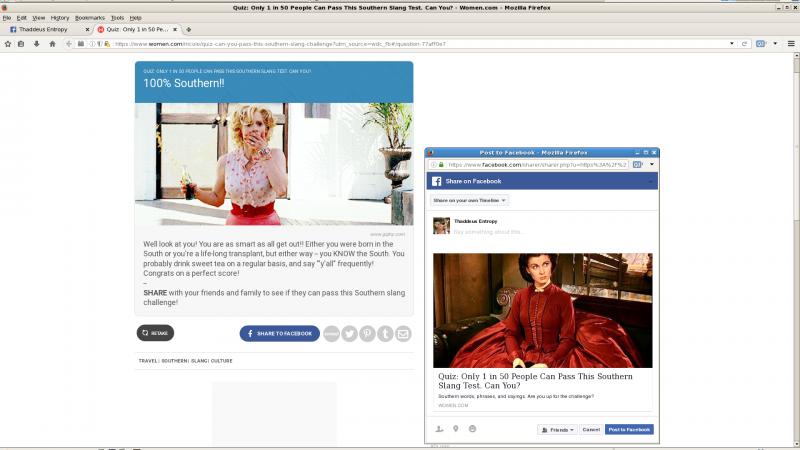Click the Tumblr share icon
The height and width of the screenshot is (450, 800).
tap(385, 333)
